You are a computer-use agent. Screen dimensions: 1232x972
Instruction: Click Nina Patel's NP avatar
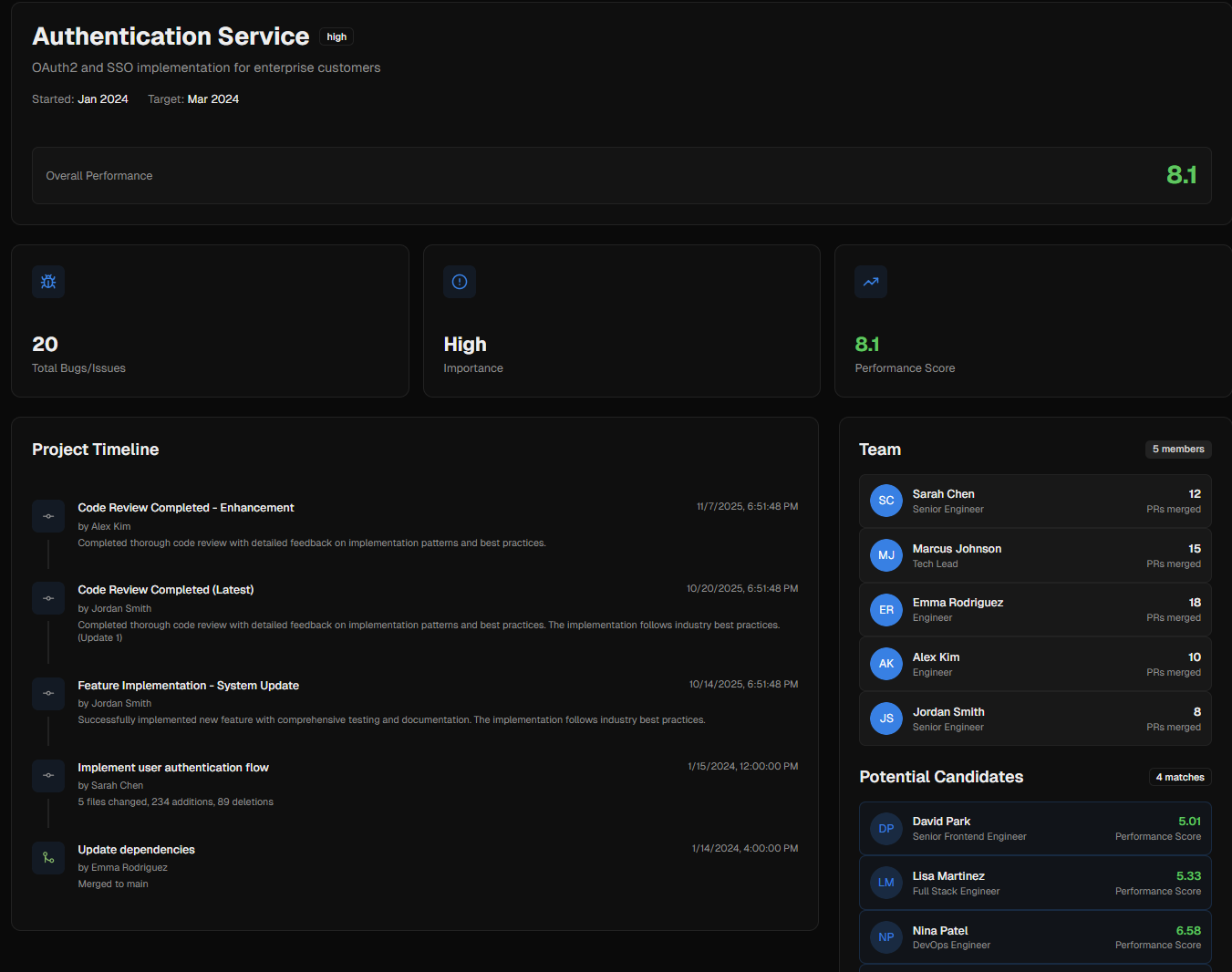(x=886, y=937)
